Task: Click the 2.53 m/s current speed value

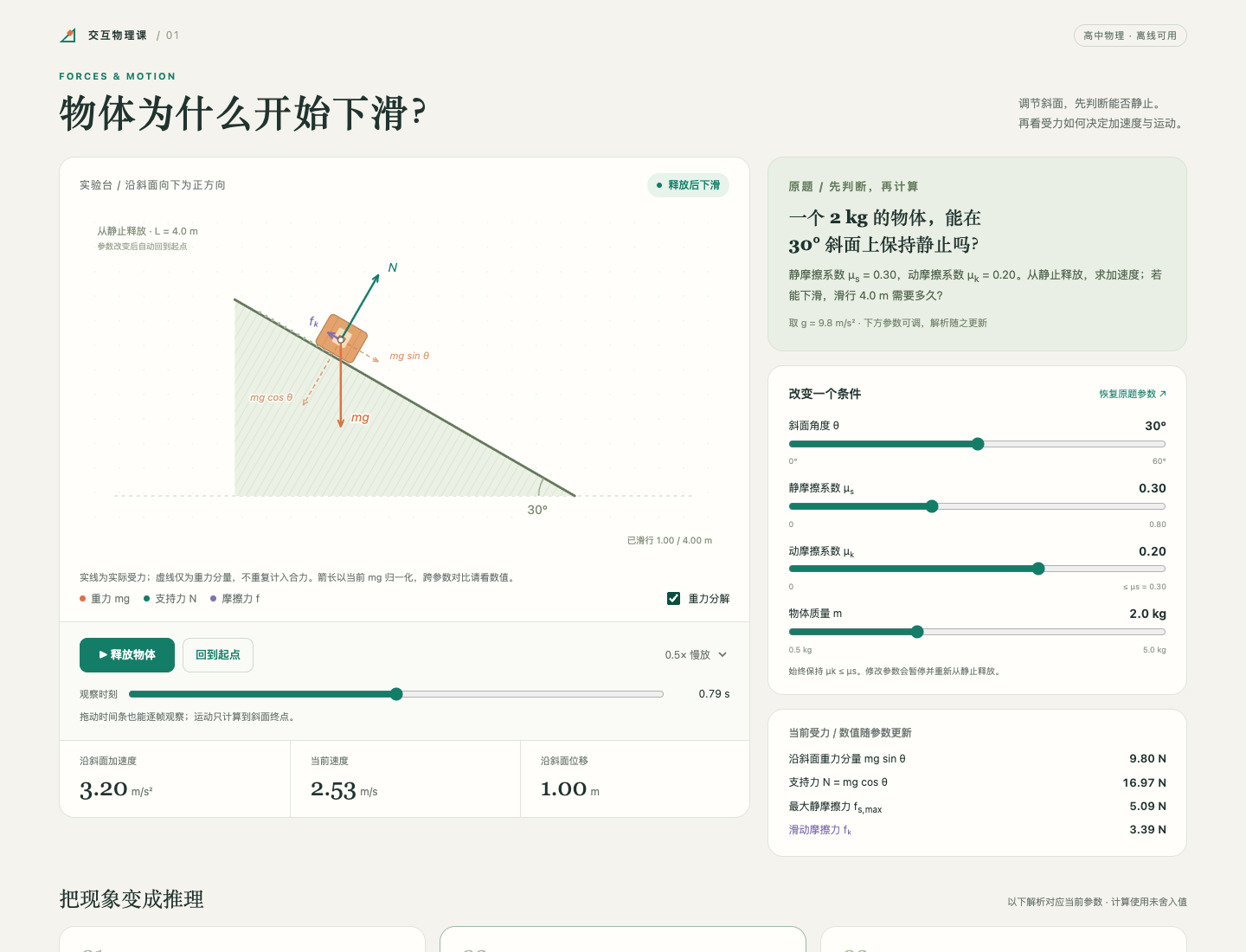Action: pos(344,789)
